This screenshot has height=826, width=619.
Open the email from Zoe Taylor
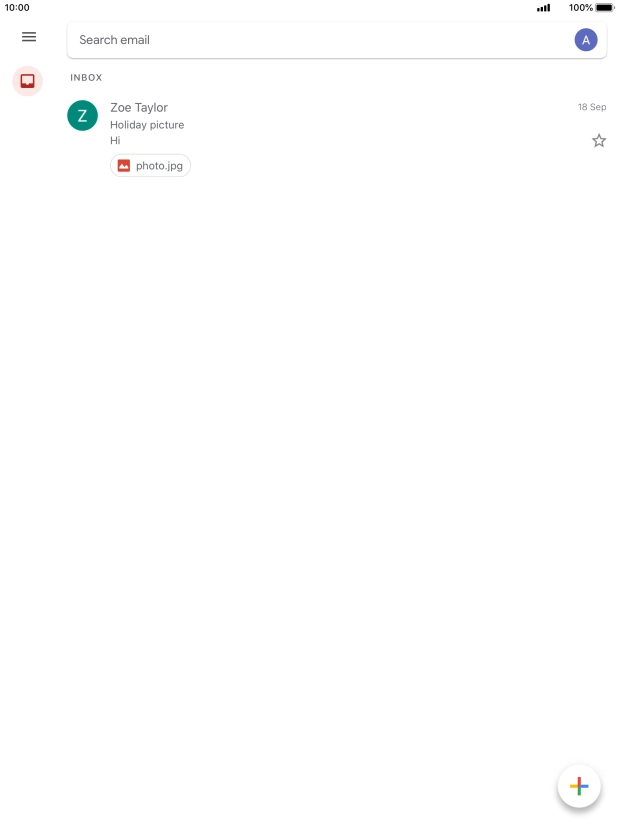pyautogui.click(x=337, y=138)
